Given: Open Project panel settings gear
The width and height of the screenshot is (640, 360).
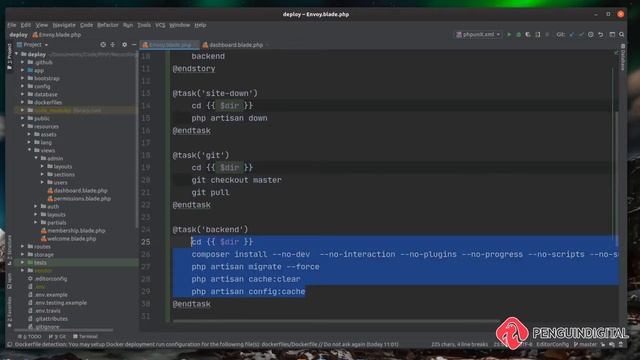Looking at the screenshot, I should 124,44.
